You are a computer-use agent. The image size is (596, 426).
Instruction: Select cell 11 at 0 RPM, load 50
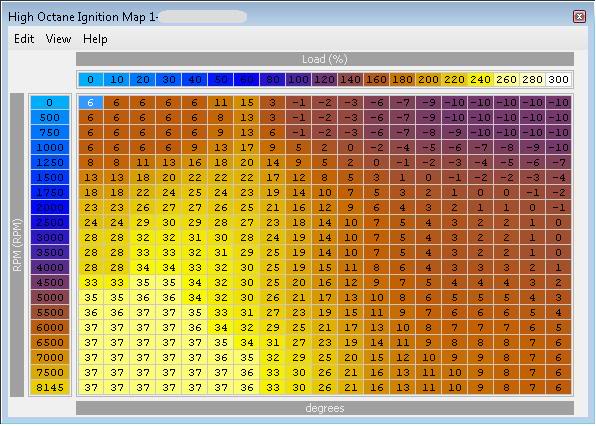pyautogui.click(x=220, y=102)
